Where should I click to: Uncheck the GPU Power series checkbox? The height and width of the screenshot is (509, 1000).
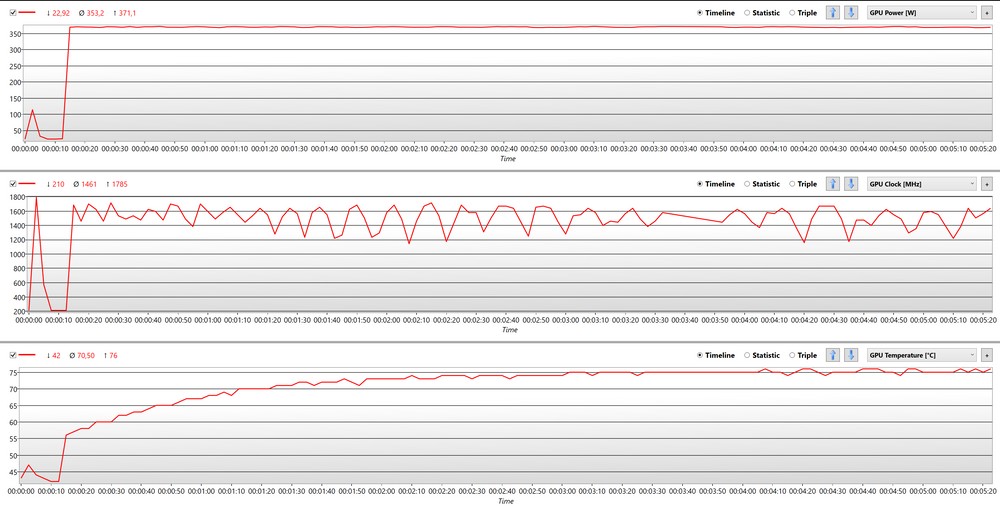(x=12, y=13)
